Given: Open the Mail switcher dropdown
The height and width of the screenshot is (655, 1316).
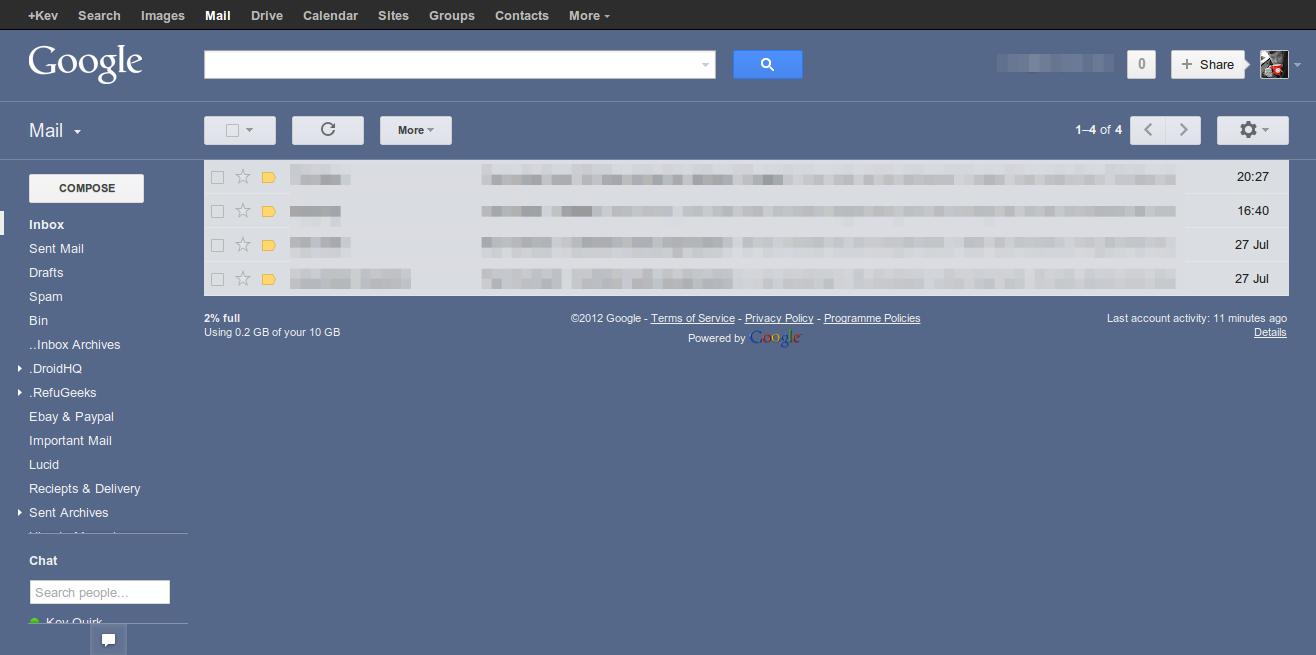Looking at the screenshot, I should click(55, 131).
